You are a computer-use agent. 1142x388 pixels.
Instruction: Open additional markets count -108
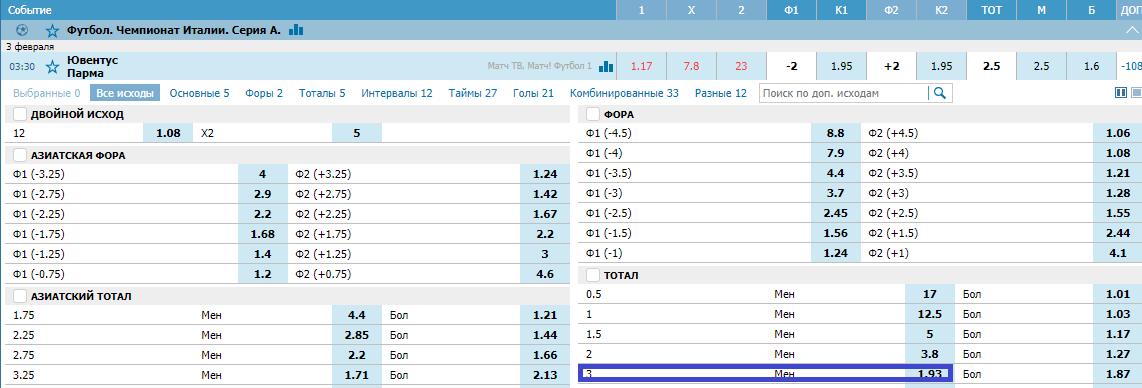[1130, 66]
